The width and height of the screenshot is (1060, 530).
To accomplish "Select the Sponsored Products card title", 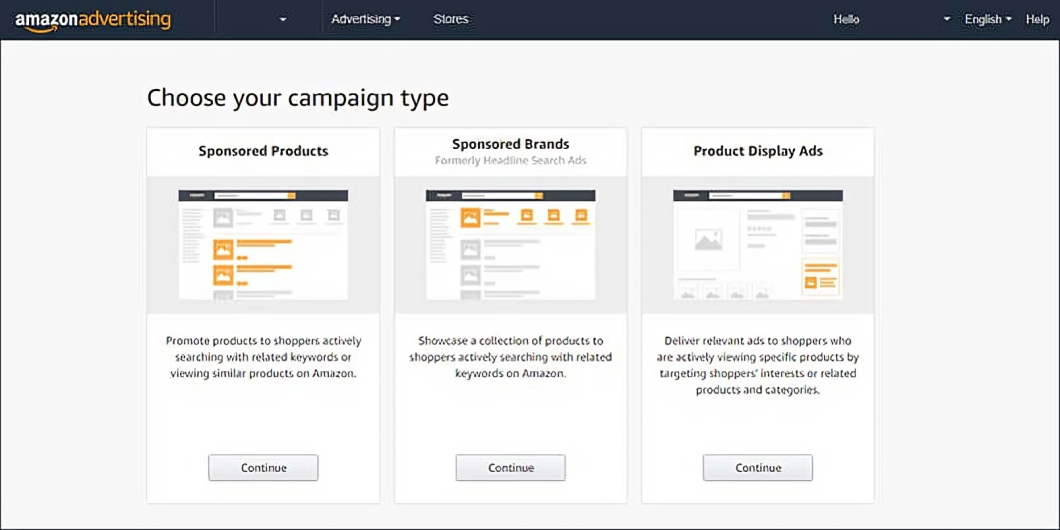I will 263,151.
